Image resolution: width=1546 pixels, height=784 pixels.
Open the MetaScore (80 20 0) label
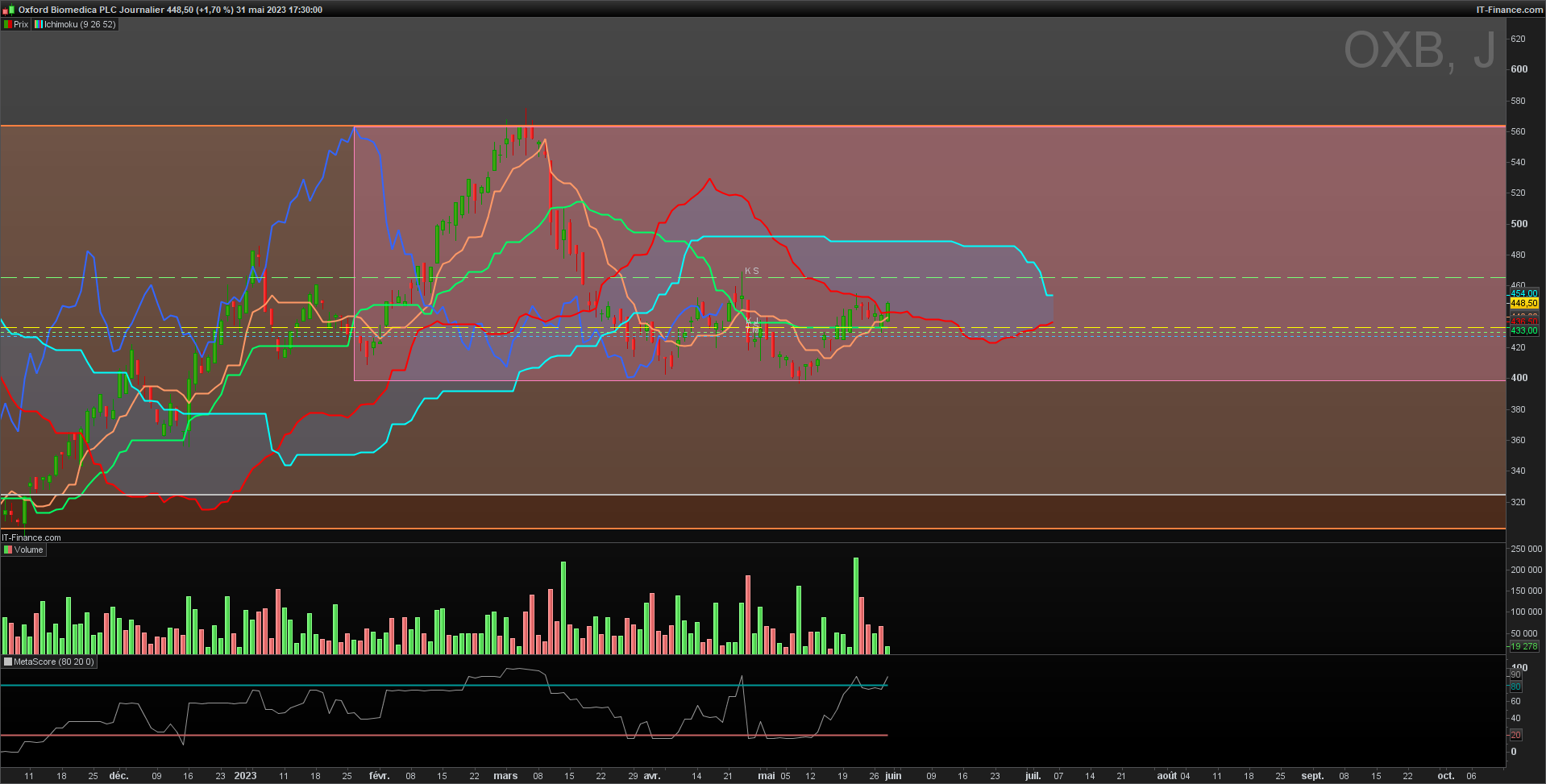54,662
